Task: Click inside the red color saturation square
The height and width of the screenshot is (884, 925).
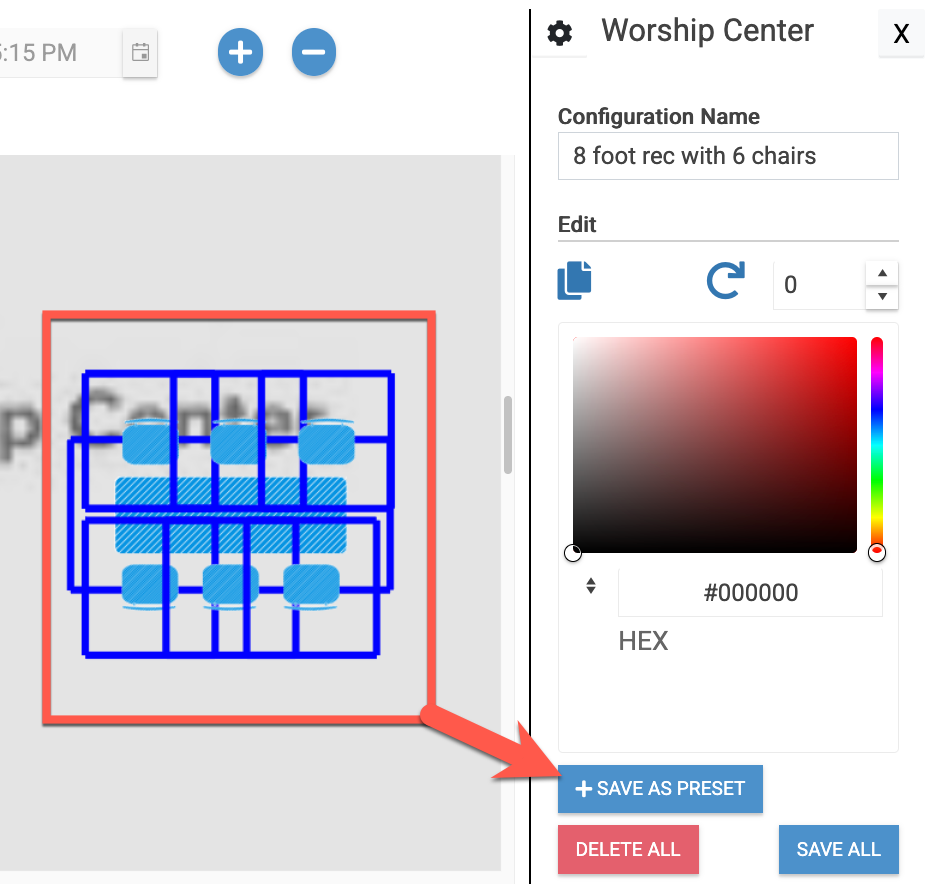Action: [x=714, y=445]
